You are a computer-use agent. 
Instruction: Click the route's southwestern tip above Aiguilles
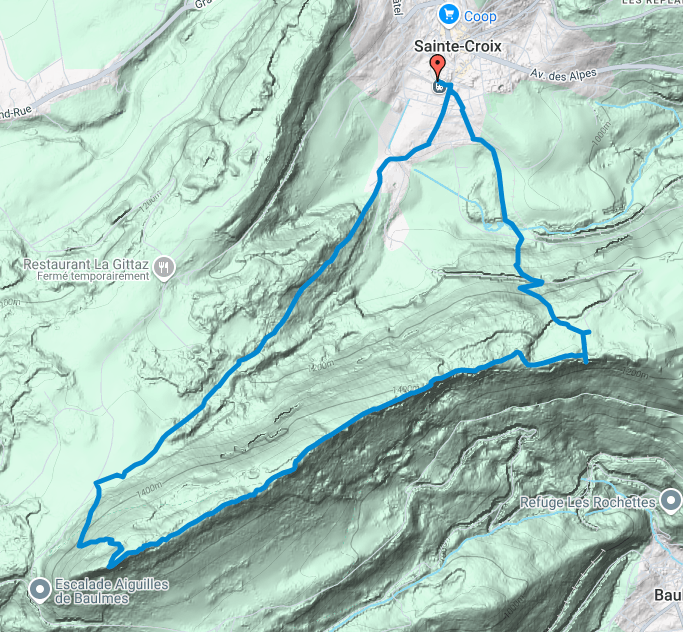coord(111,566)
